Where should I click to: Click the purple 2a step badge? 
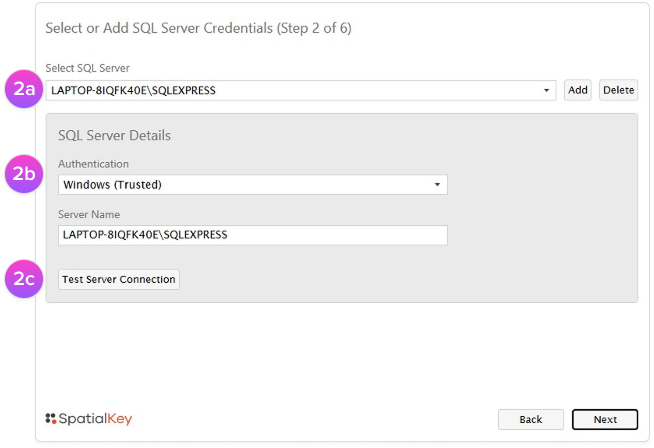coord(24,90)
